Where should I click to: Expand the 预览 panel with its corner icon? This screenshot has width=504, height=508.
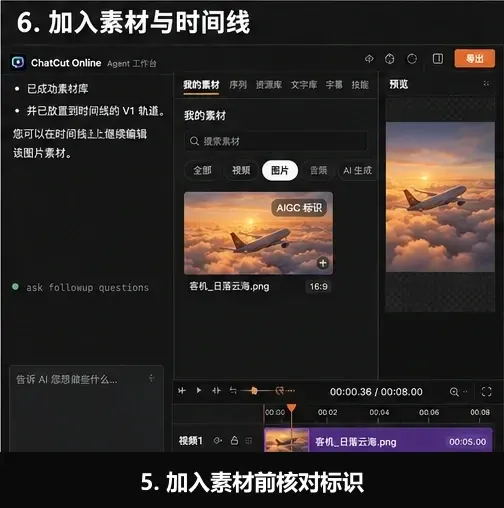click(x=486, y=84)
